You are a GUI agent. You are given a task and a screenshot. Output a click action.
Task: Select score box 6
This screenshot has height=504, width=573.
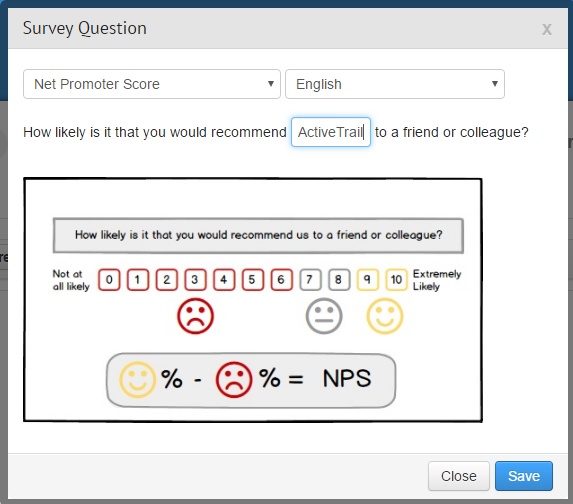(281, 280)
